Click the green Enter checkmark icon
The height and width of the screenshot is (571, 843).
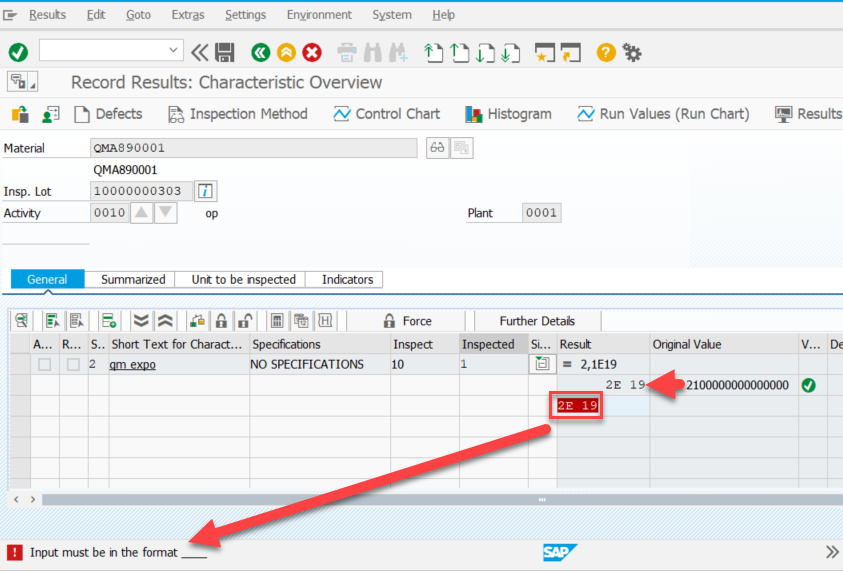point(18,52)
